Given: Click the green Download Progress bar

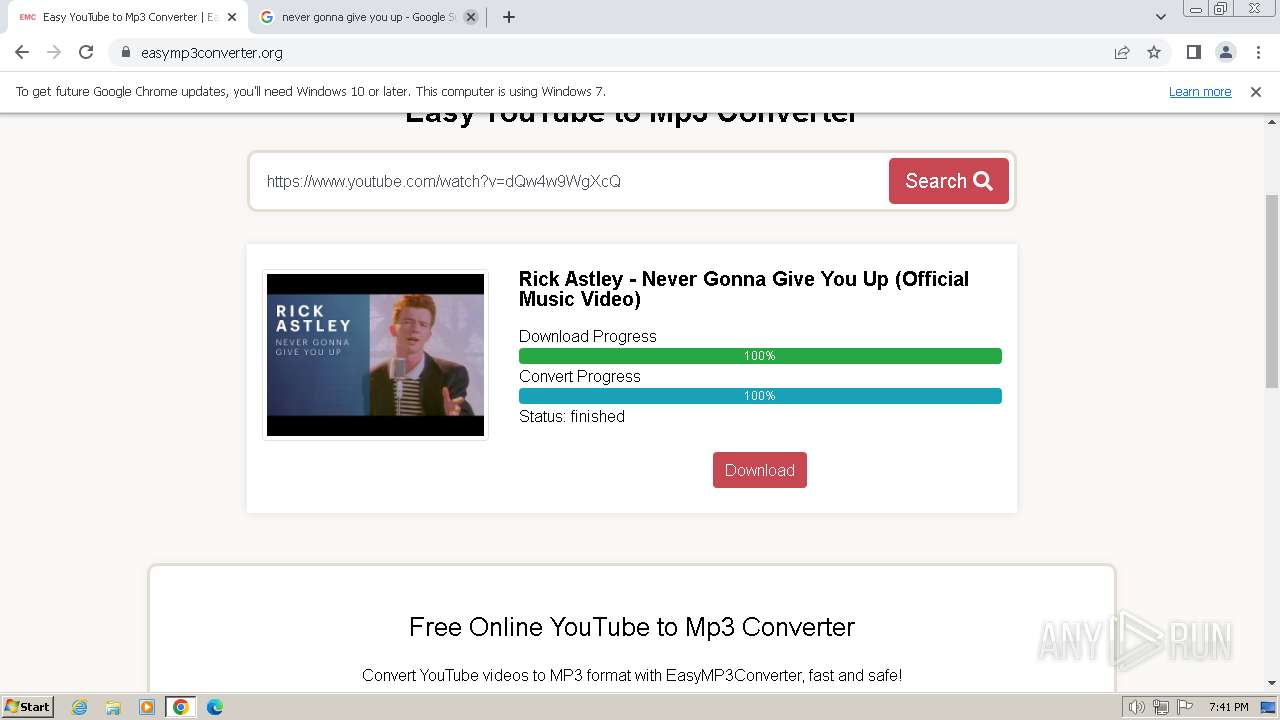Looking at the screenshot, I should pyautogui.click(x=760, y=356).
